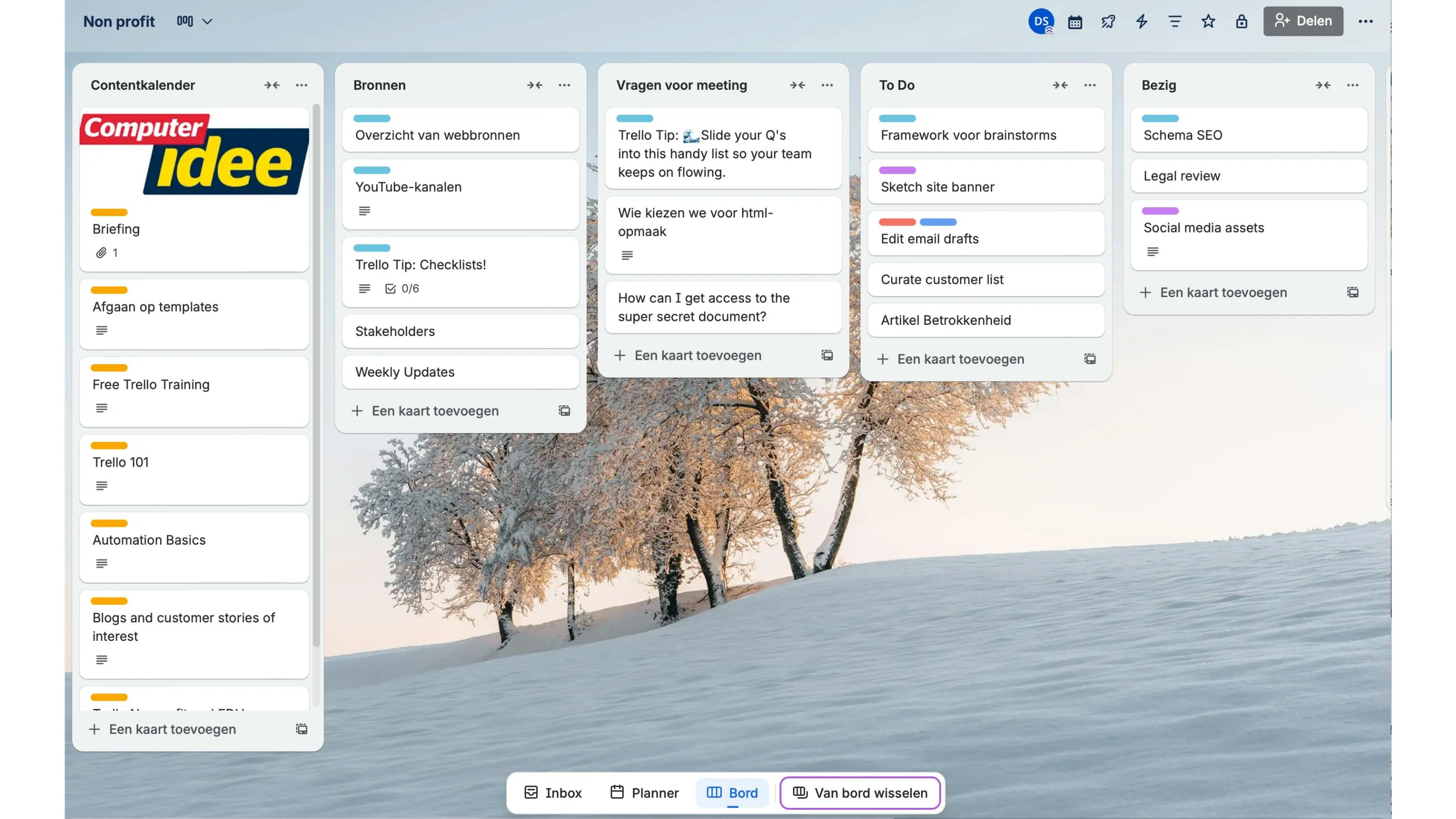Collapse the To Do list
The height and width of the screenshot is (819, 1456).
point(1060,85)
